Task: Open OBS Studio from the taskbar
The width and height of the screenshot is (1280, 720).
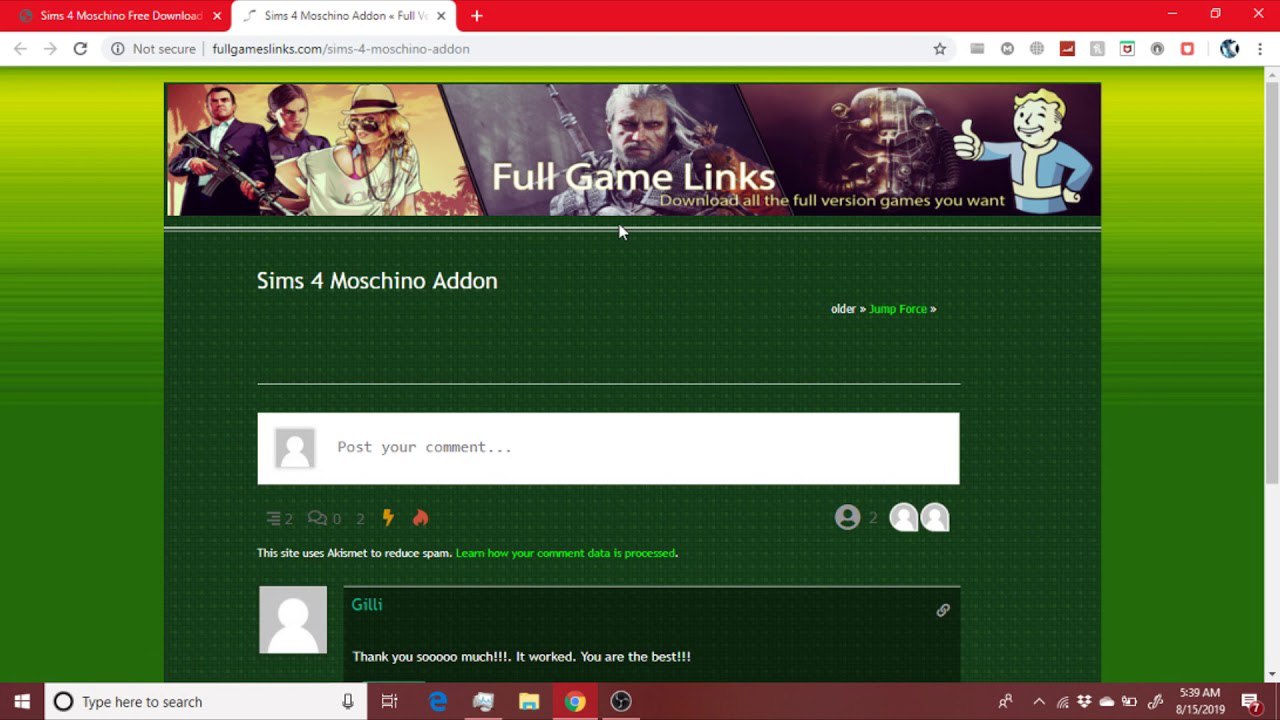Action: 621,701
